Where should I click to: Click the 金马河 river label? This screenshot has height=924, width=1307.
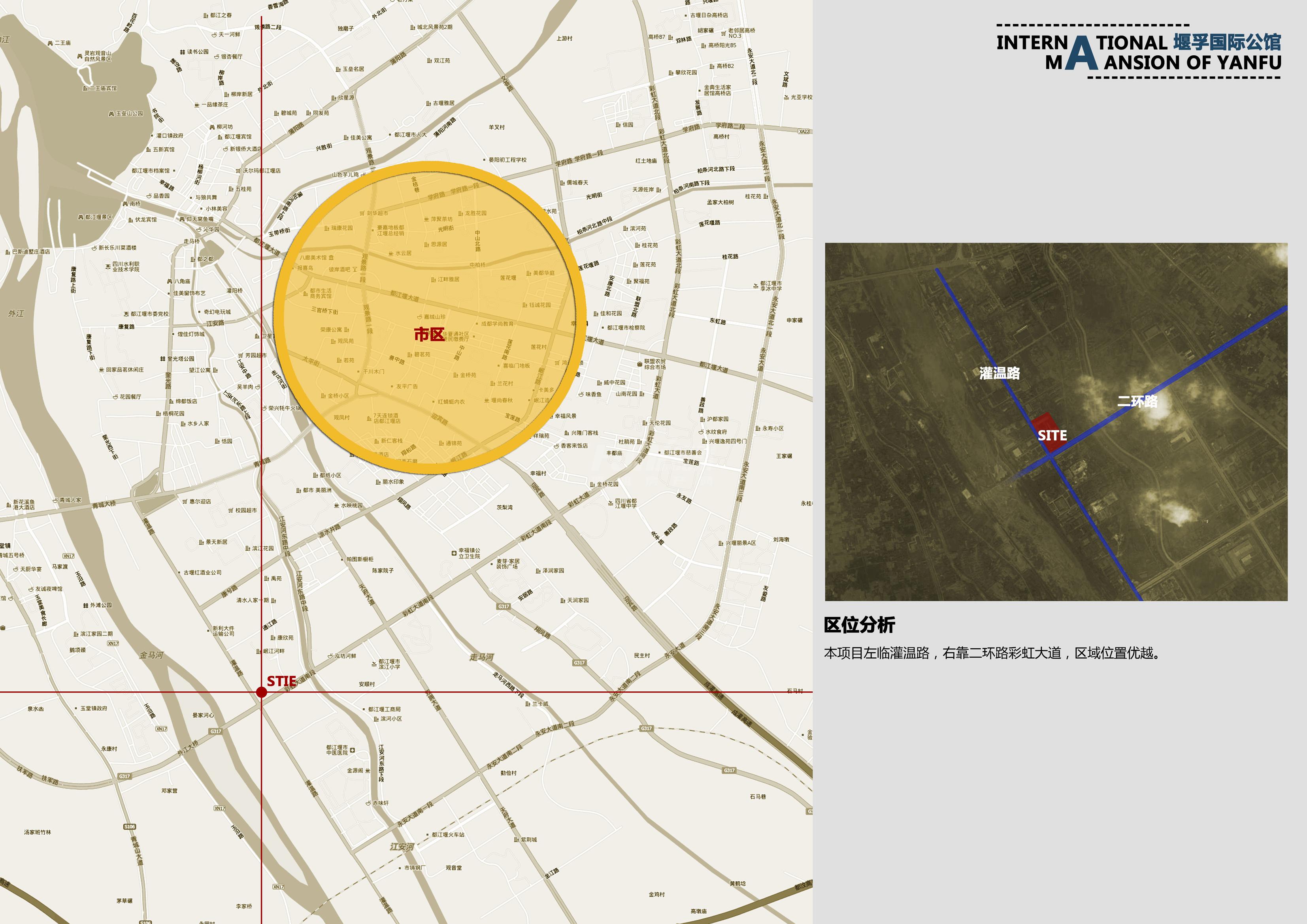click(x=151, y=655)
